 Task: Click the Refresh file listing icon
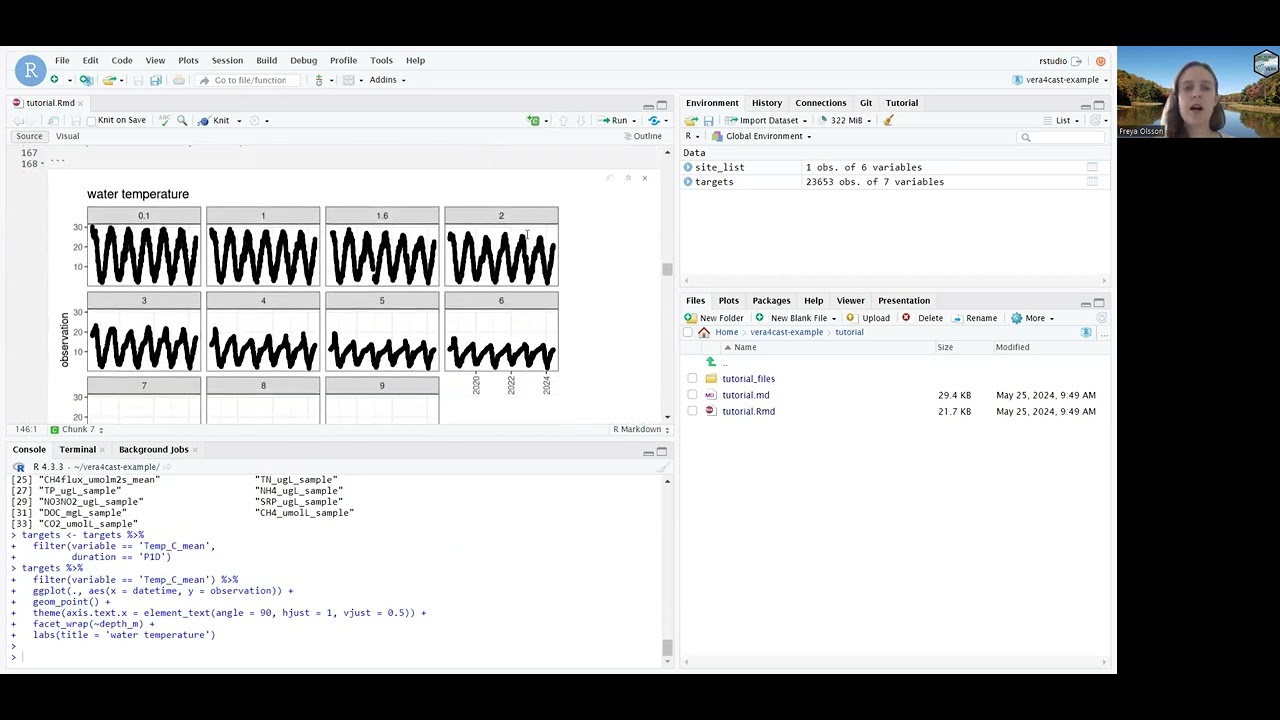tap(1101, 318)
